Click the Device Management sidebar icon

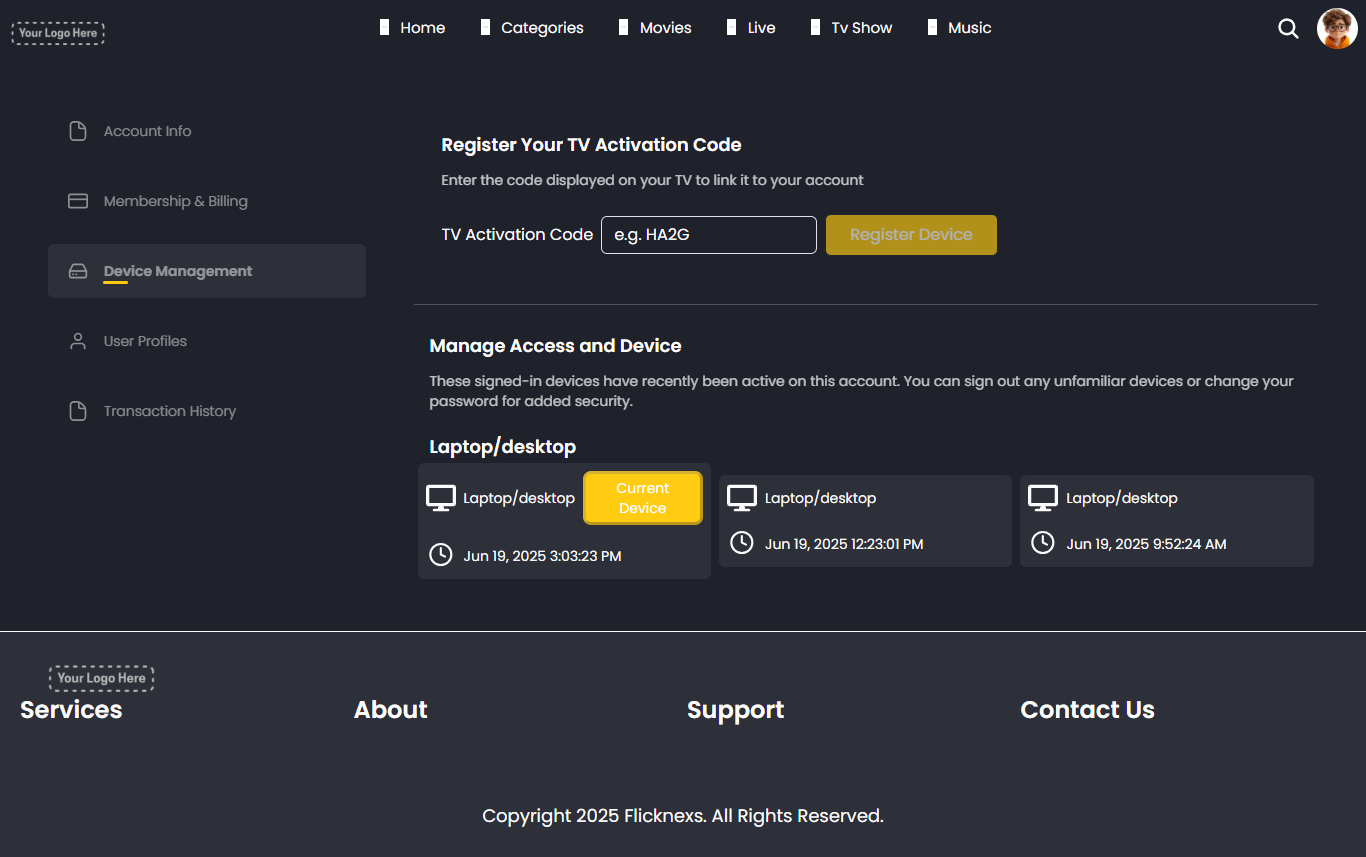78,271
